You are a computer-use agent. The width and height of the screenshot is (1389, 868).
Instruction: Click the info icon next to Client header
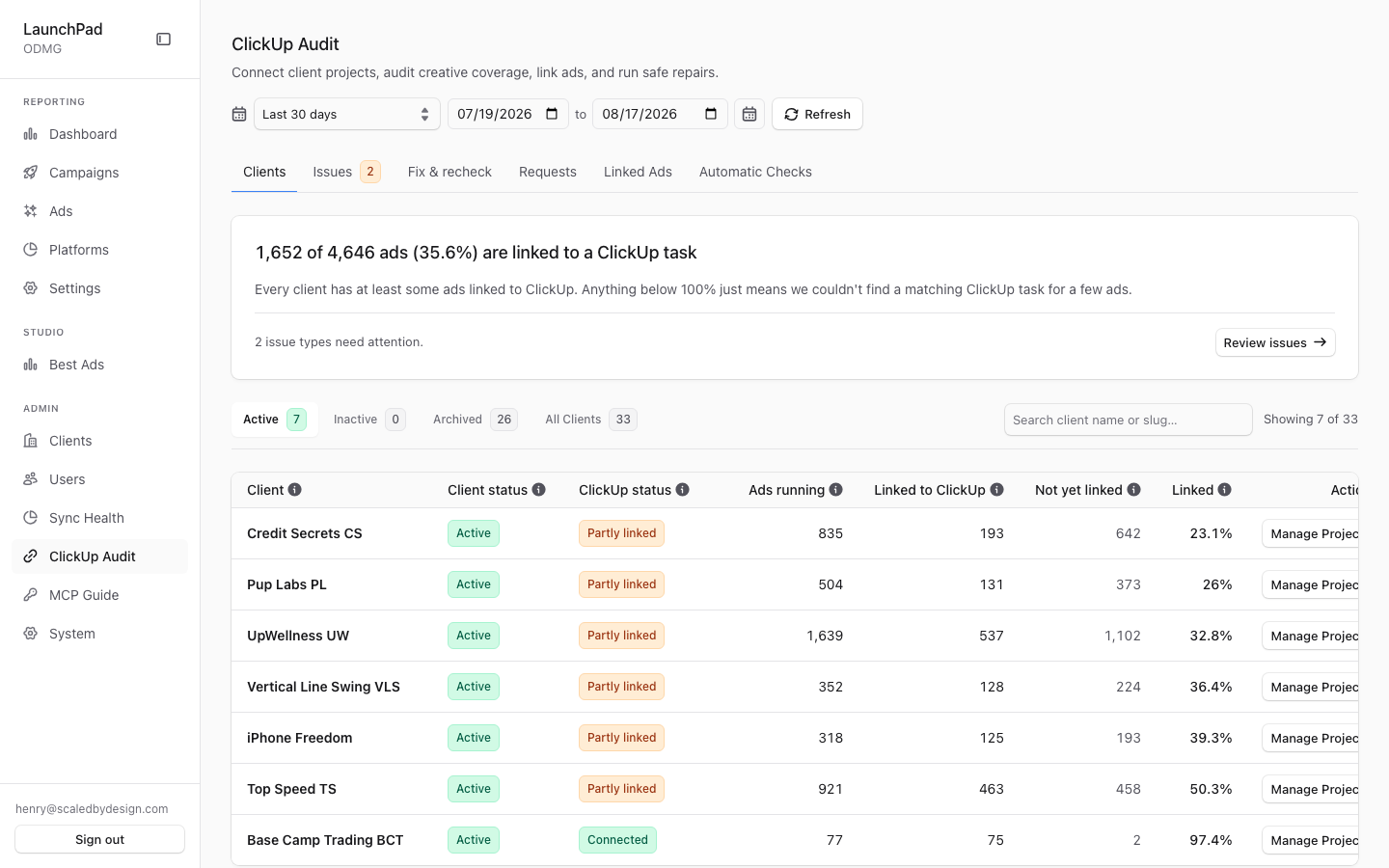pyautogui.click(x=295, y=490)
